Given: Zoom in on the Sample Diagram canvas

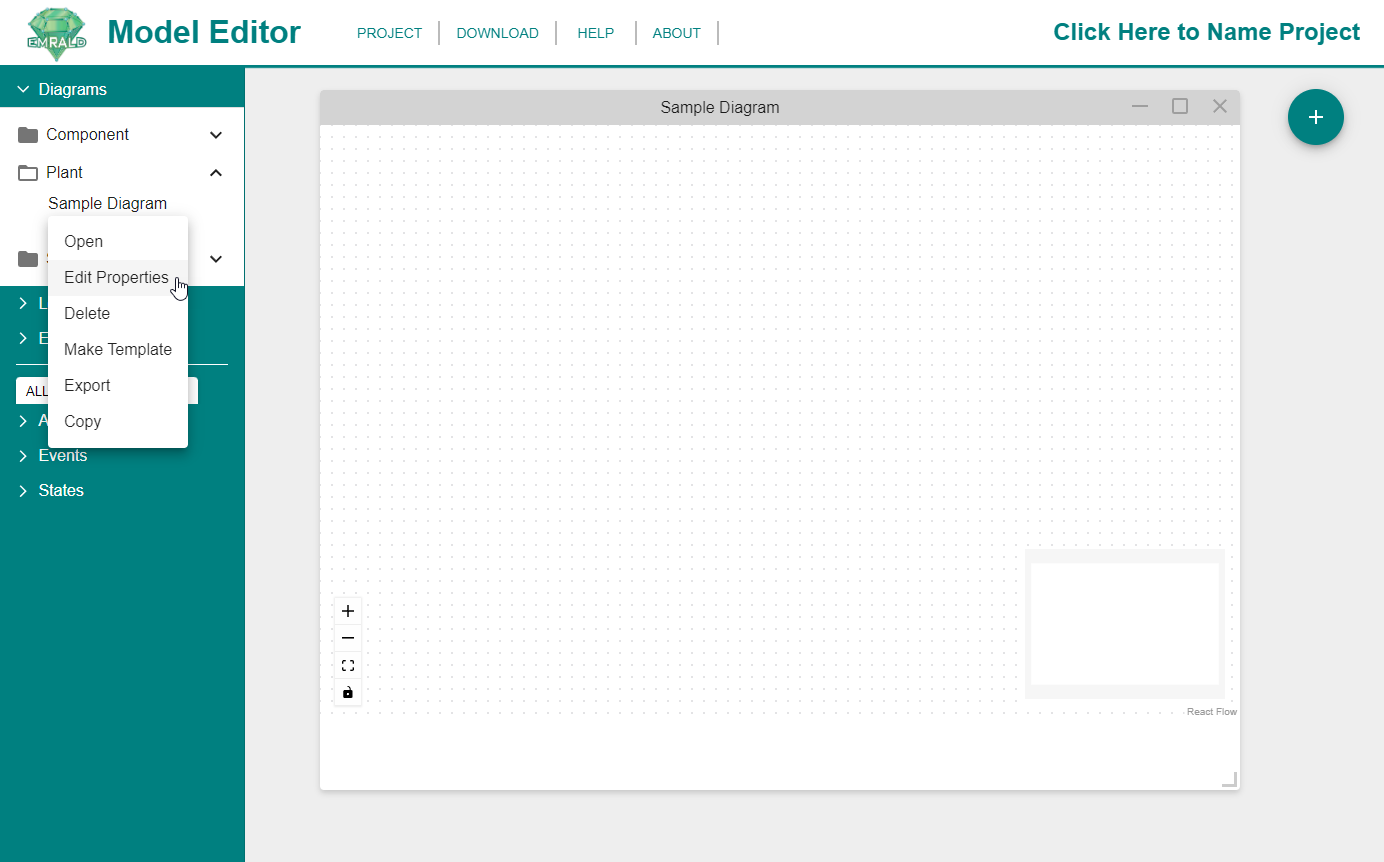Looking at the screenshot, I should 348,611.
